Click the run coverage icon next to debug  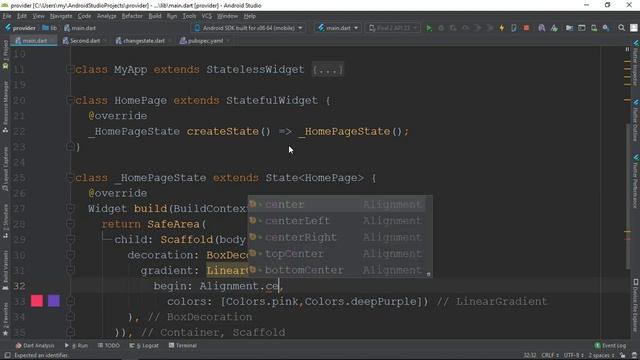[453, 28]
